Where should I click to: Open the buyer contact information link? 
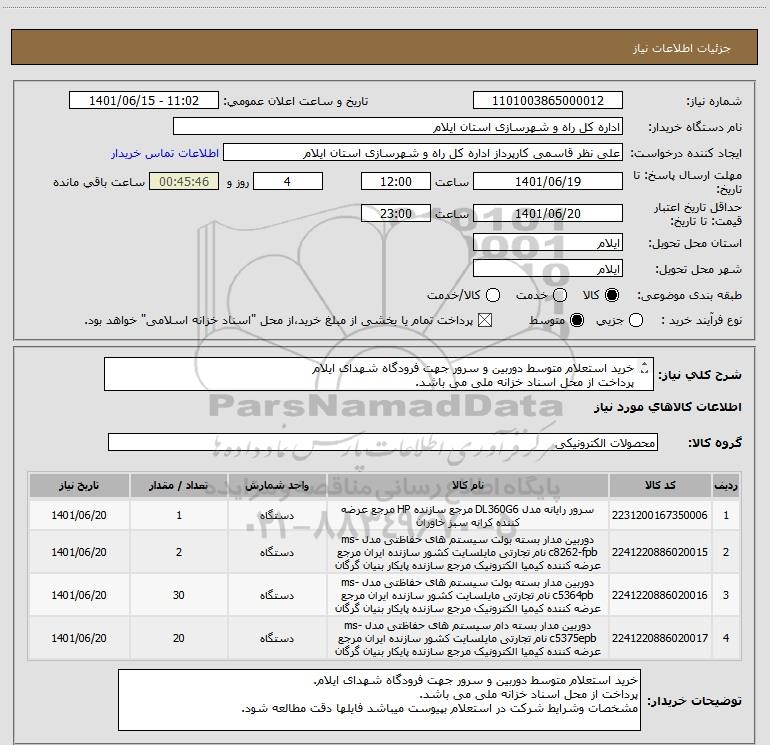[165, 153]
